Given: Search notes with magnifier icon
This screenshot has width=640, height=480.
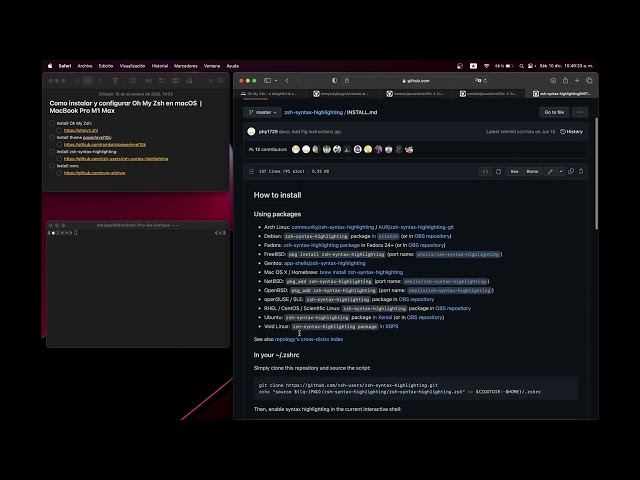Looking at the screenshot, I should (220, 80).
